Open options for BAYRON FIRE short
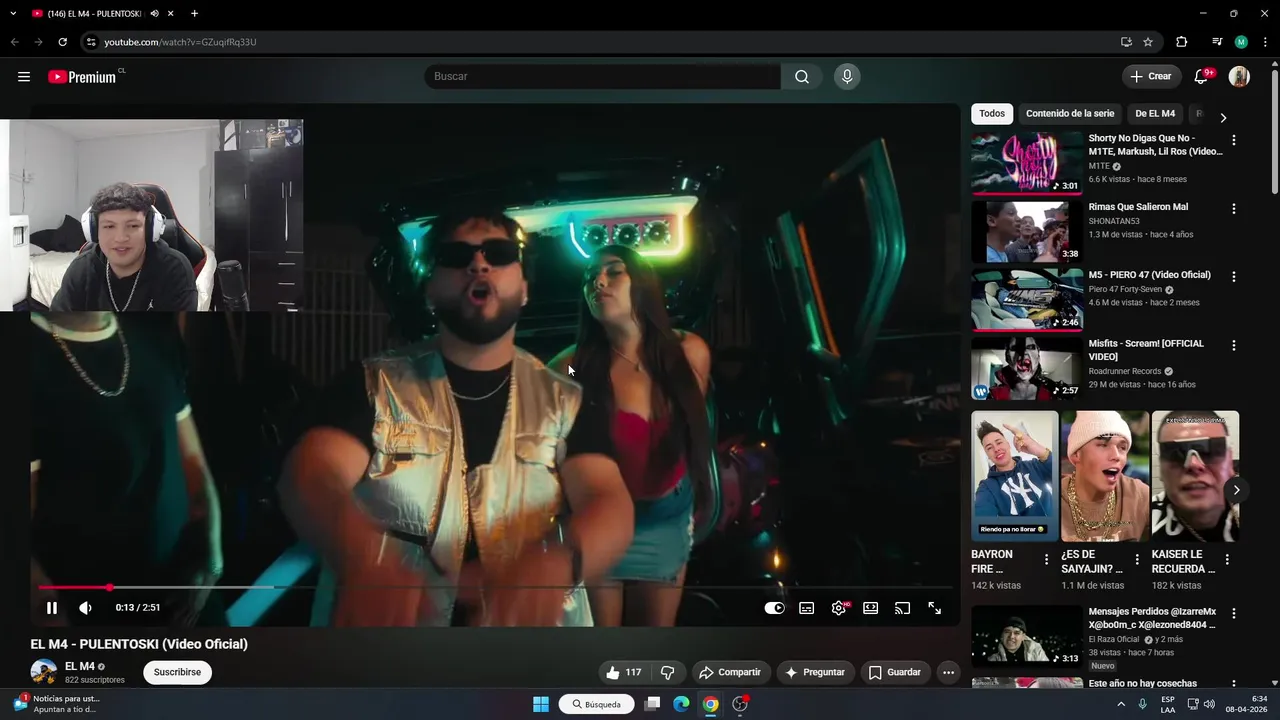 click(x=1047, y=560)
